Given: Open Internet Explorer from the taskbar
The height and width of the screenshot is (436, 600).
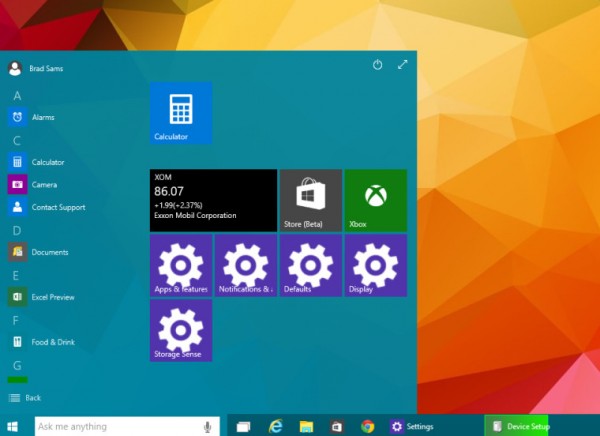Looking at the screenshot, I should coord(275,426).
